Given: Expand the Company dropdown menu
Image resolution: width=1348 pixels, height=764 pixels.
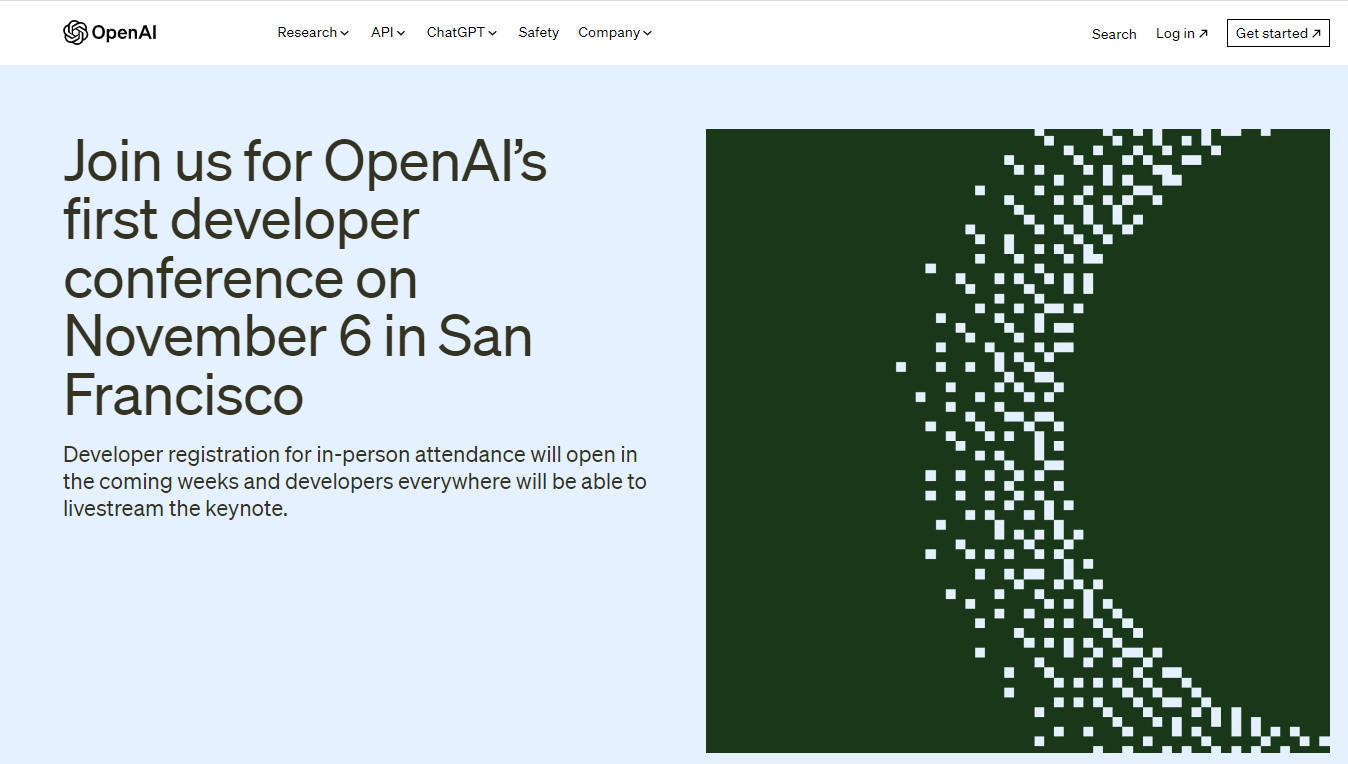Looking at the screenshot, I should tap(615, 33).
